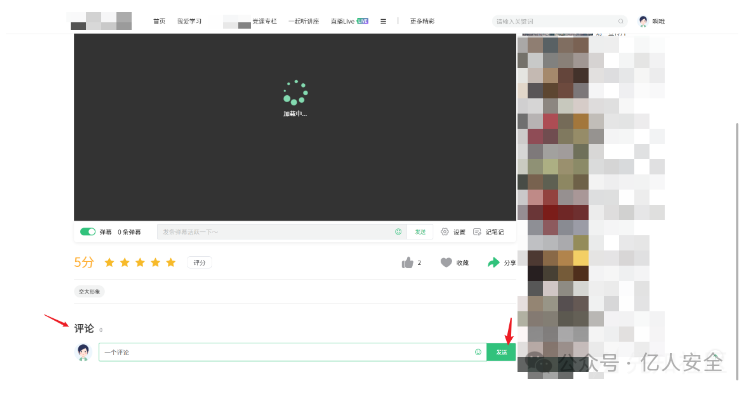747x393 pixels.
Task: Select the fifth rating star
Action: pos(171,262)
